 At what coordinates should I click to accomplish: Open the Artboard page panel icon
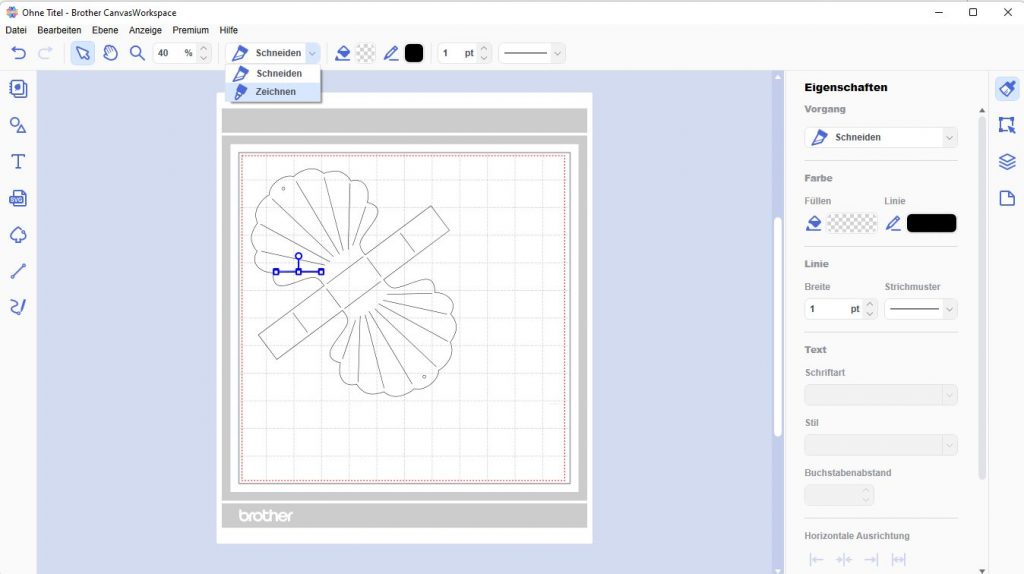coord(1007,198)
